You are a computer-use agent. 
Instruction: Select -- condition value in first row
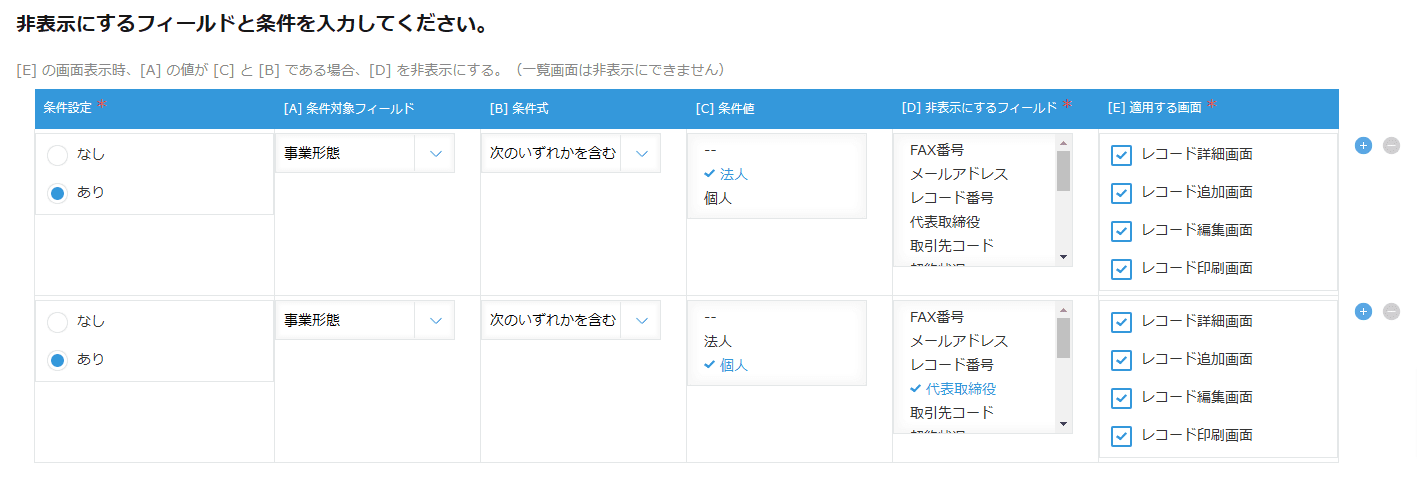click(710, 150)
